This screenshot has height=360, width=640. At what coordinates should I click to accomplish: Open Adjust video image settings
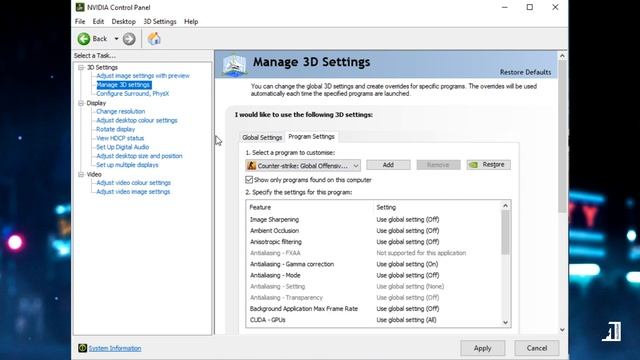click(x=133, y=192)
